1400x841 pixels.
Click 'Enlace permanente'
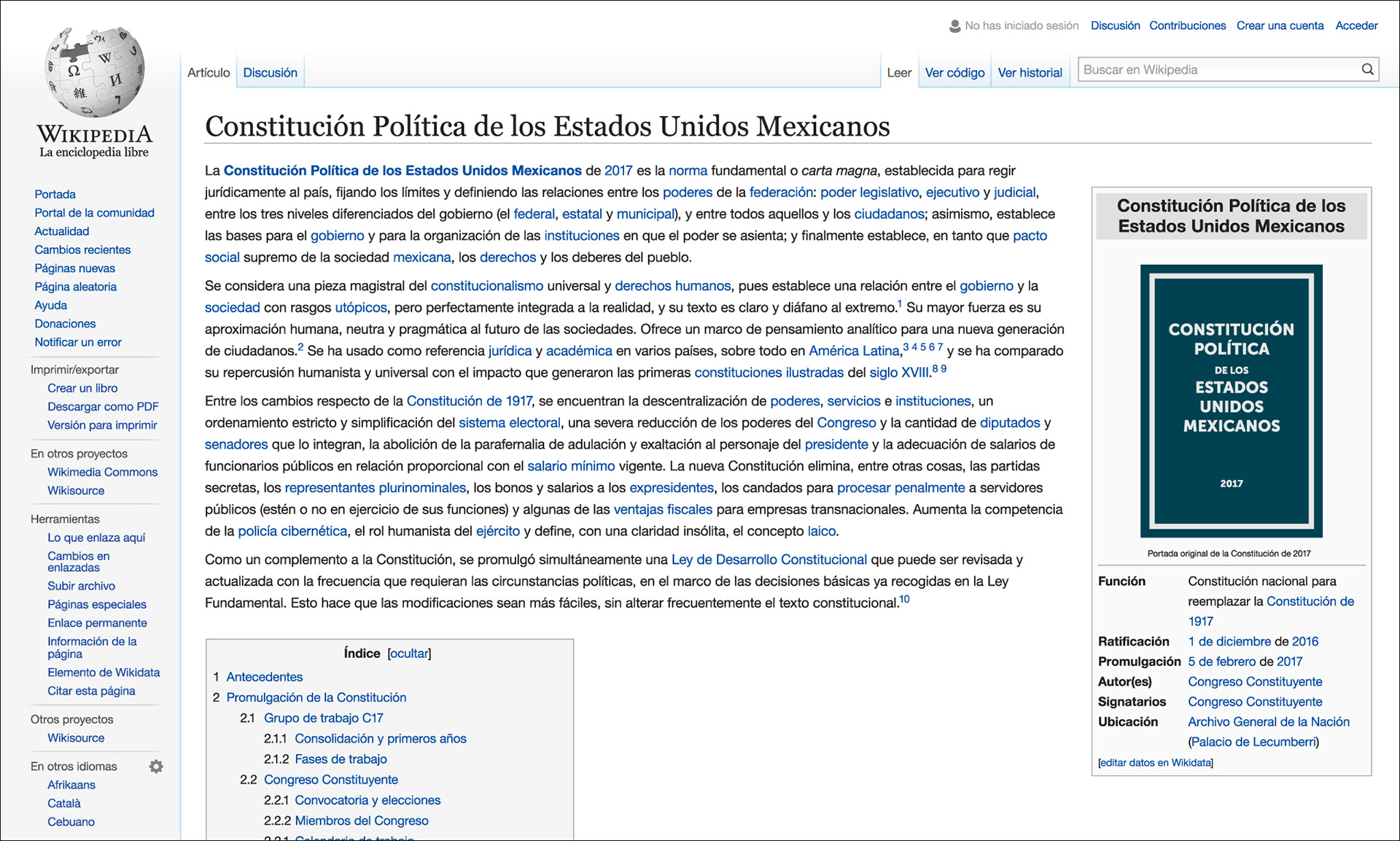97,623
